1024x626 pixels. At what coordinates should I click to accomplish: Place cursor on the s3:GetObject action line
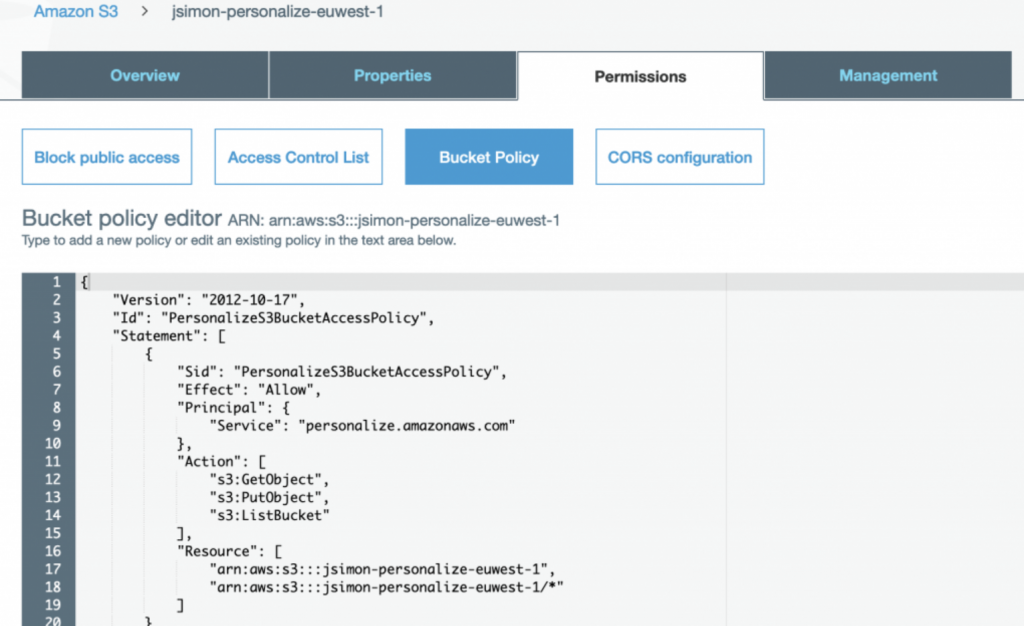click(x=269, y=479)
